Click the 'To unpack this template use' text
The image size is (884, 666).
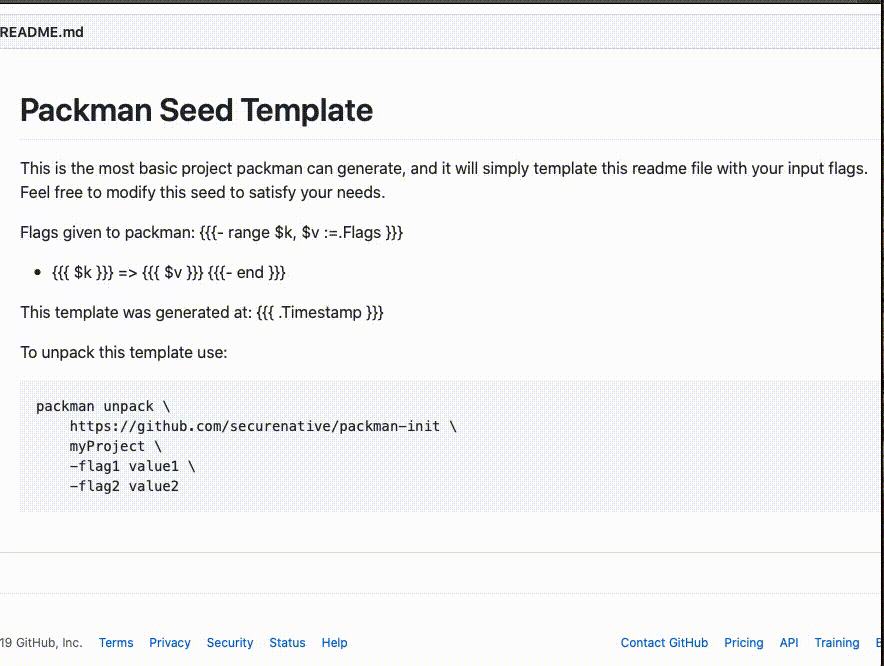pyautogui.click(x=124, y=352)
